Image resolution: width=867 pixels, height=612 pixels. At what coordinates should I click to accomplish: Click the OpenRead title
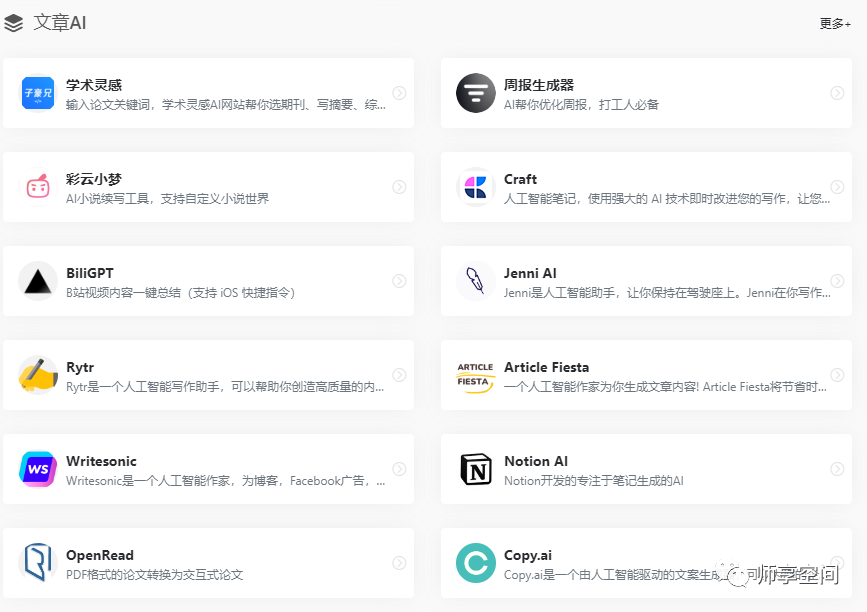point(100,555)
